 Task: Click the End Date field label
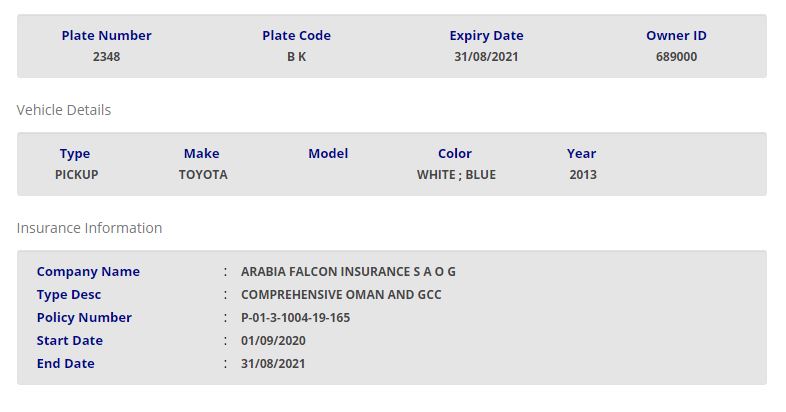(66, 364)
